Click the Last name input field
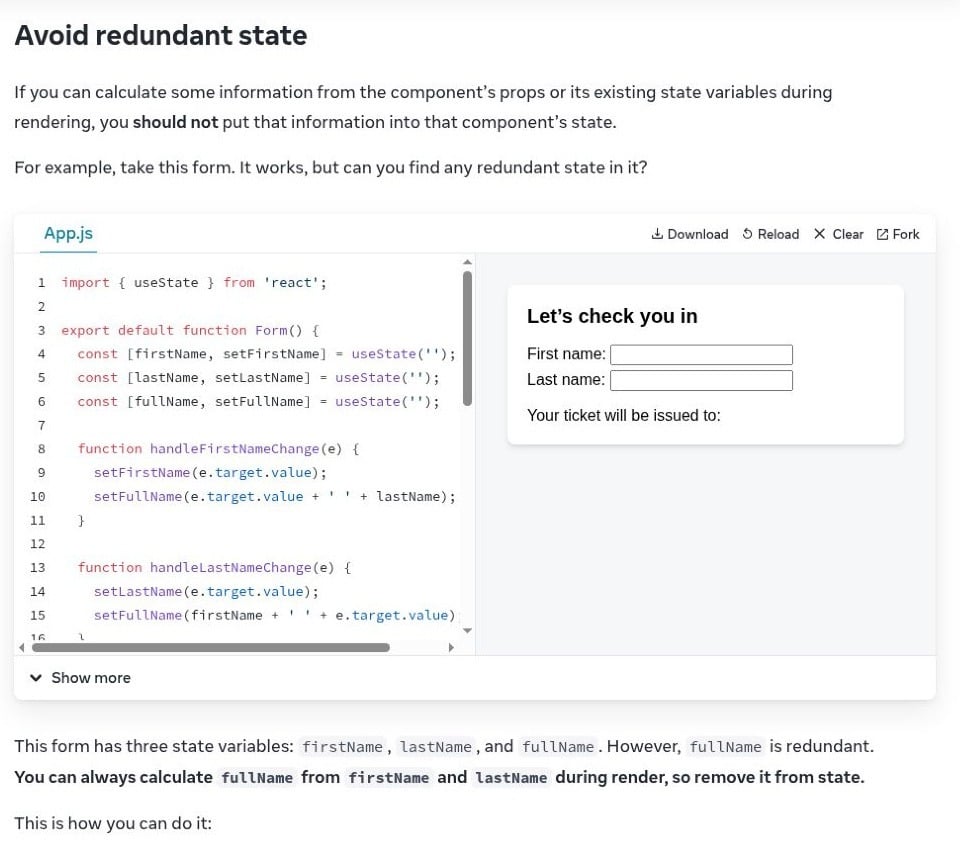This screenshot has width=960, height=842. tap(702, 380)
